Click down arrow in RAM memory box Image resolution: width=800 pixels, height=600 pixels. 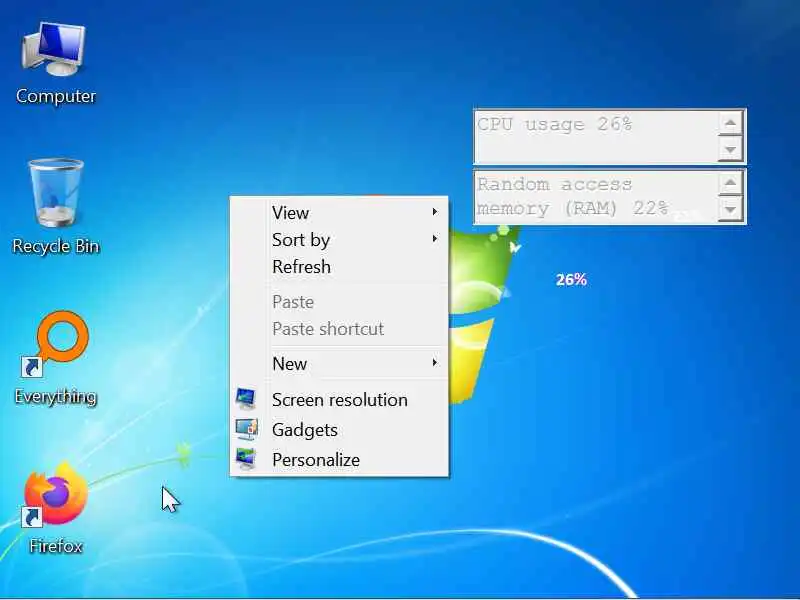(x=730, y=209)
